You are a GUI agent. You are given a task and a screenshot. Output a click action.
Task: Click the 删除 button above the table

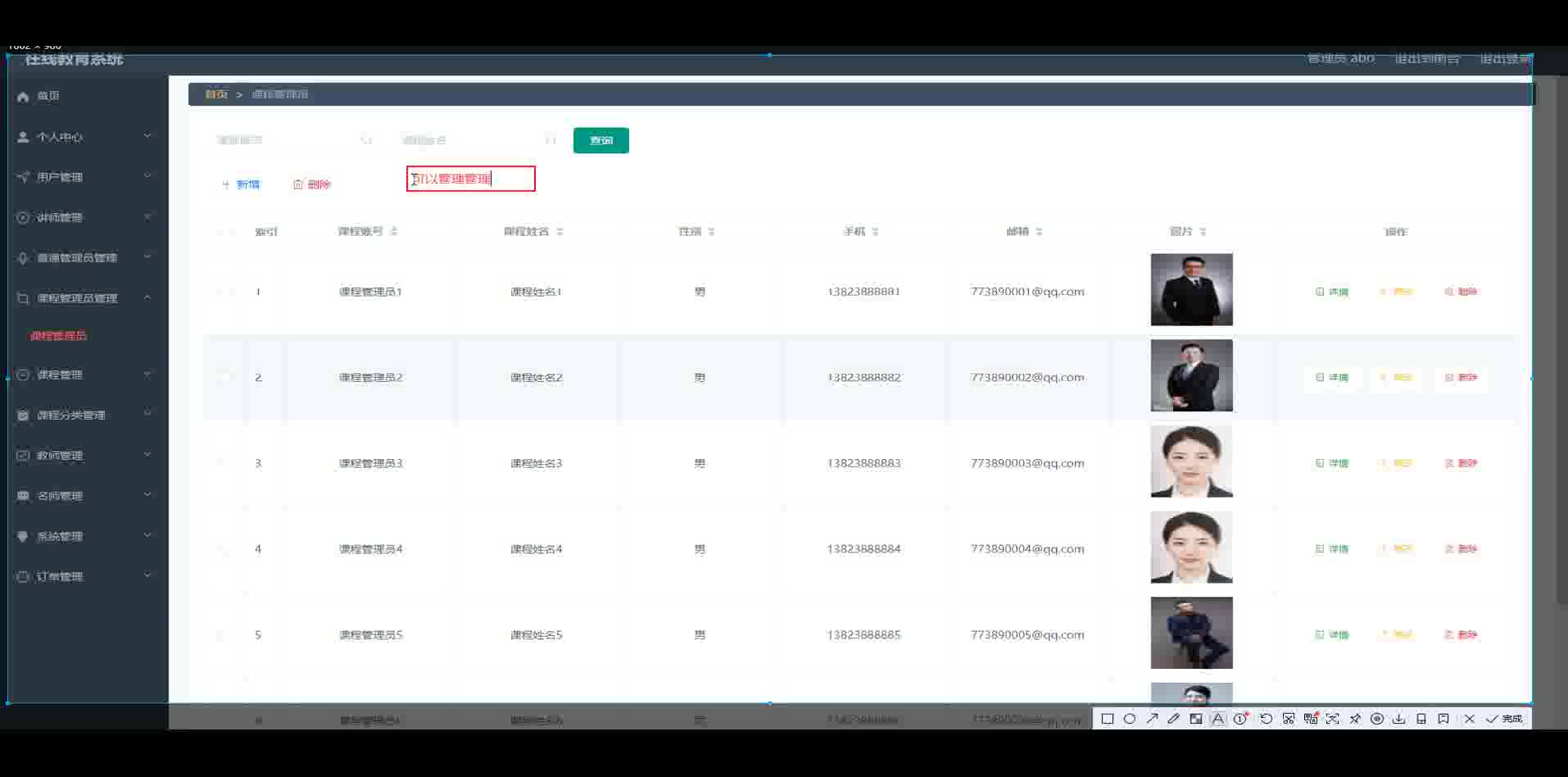(x=312, y=184)
